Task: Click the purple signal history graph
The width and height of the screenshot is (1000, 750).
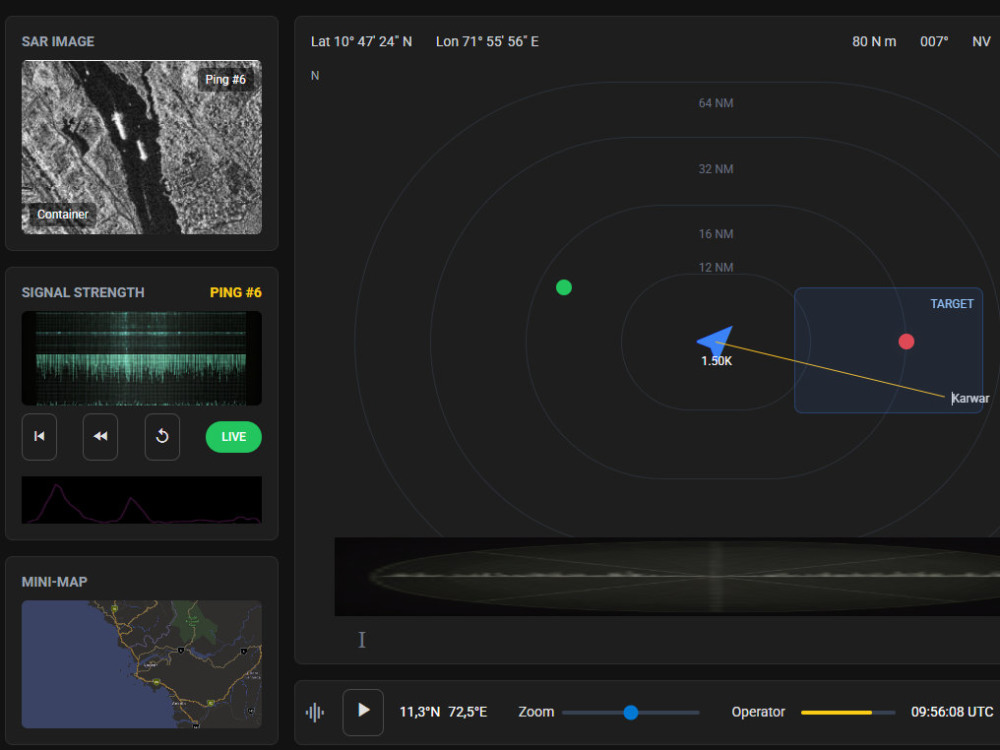Action: [142, 500]
